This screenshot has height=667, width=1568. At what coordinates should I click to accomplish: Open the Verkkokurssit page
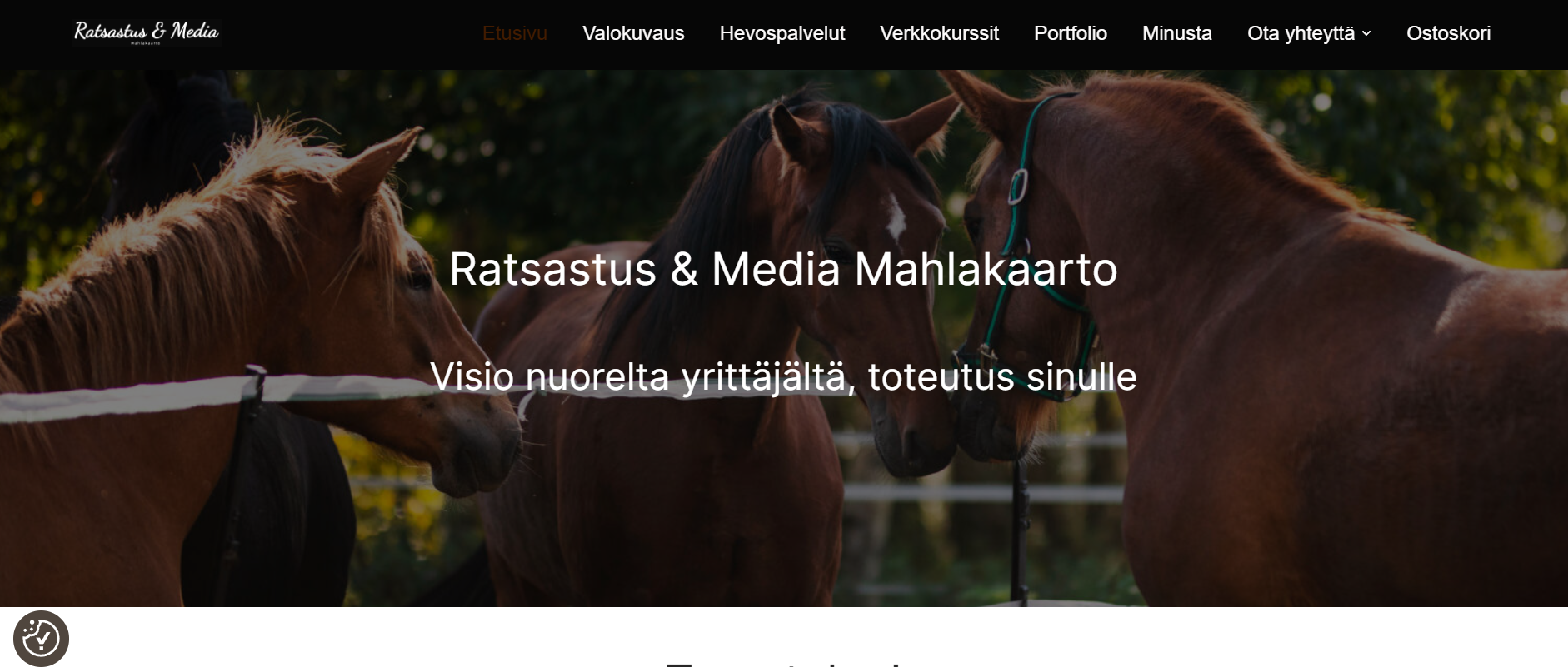(x=939, y=33)
